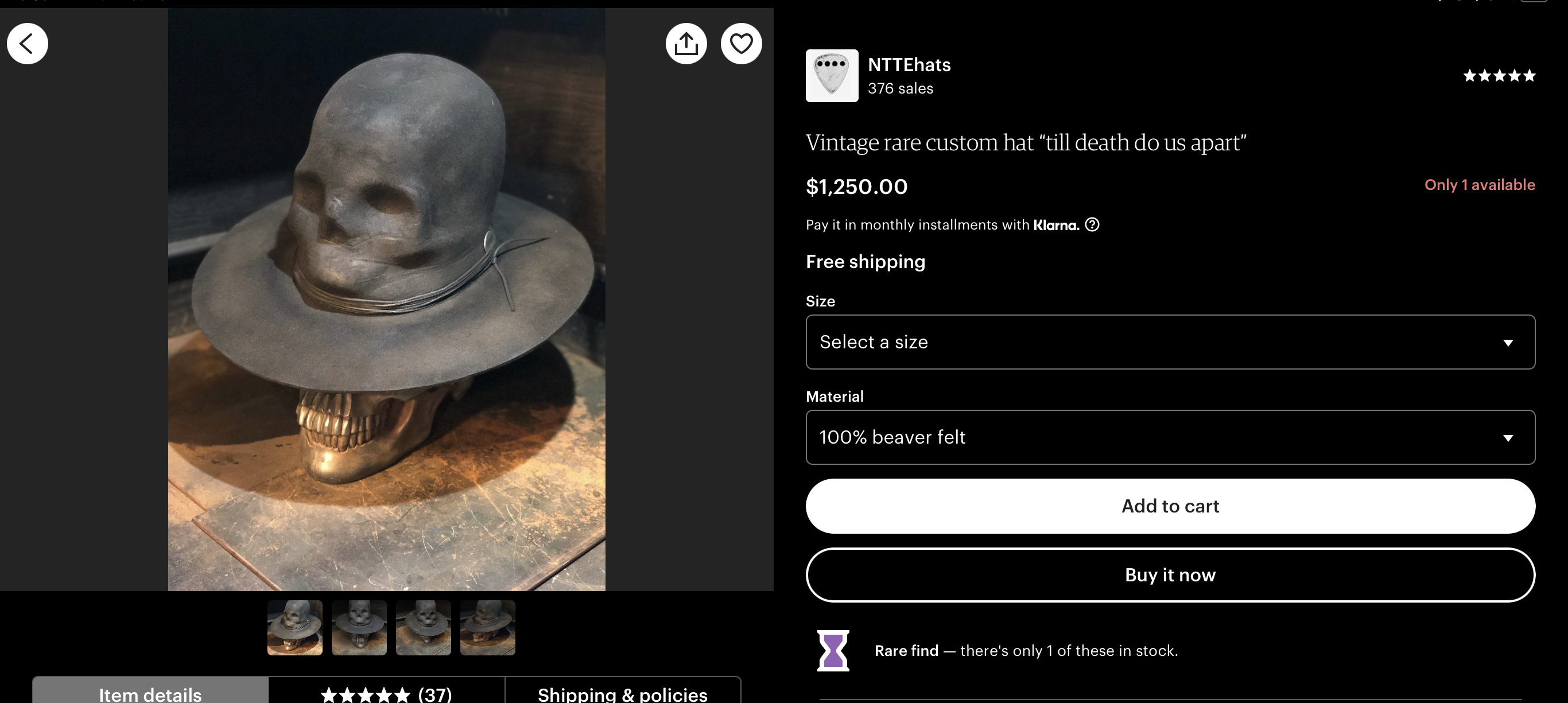Open the reviews tab with 37 ratings
Viewport: 1568px width, 703px height.
coord(386,690)
